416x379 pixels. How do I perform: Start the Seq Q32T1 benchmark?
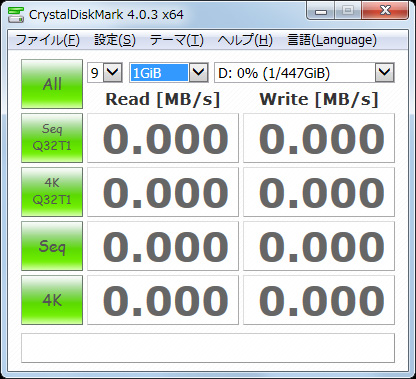pyautogui.click(x=52, y=138)
